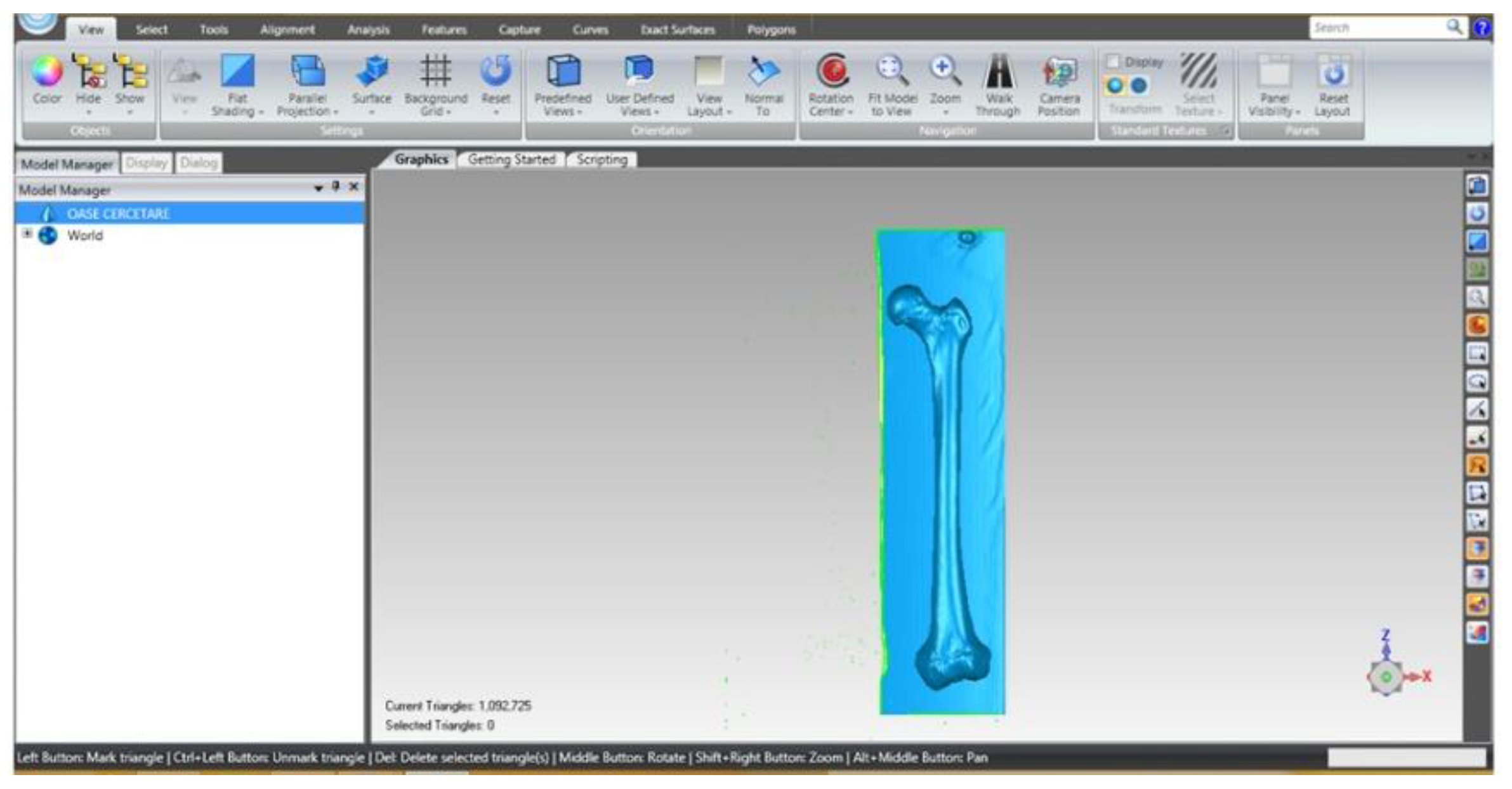Pin the Model Manager panel
This screenshot has width=1512, height=789.
tap(336, 186)
